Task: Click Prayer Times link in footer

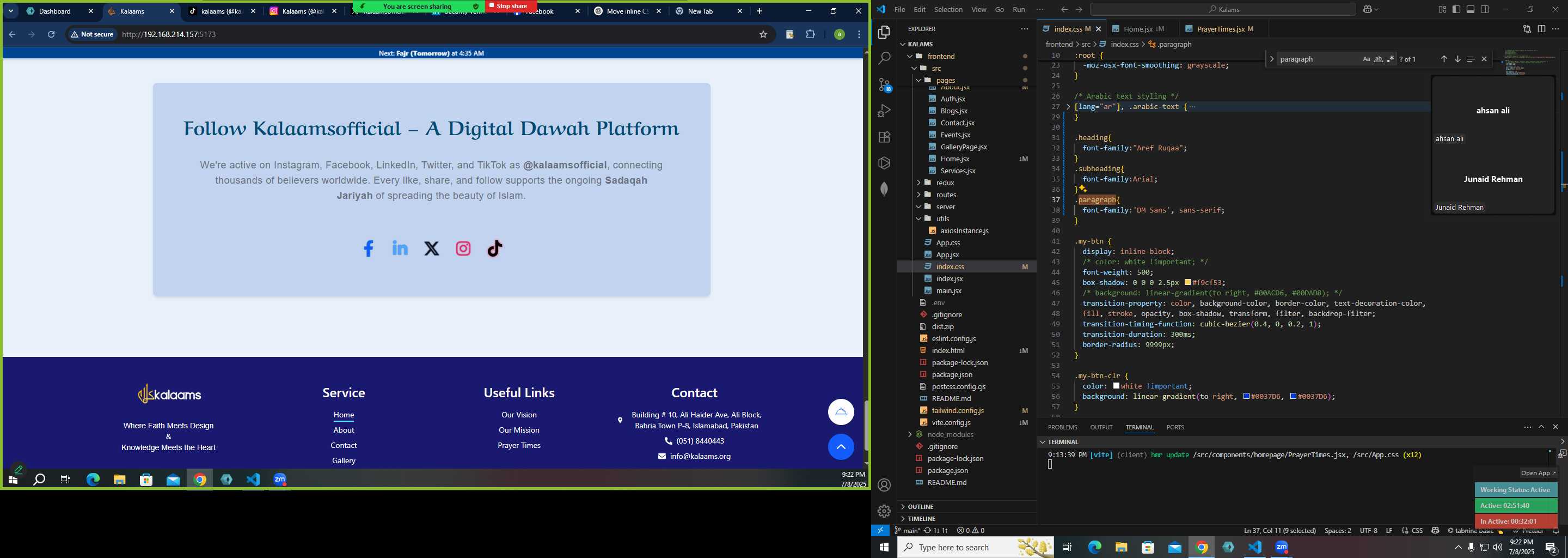Action: (x=519, y=445)
